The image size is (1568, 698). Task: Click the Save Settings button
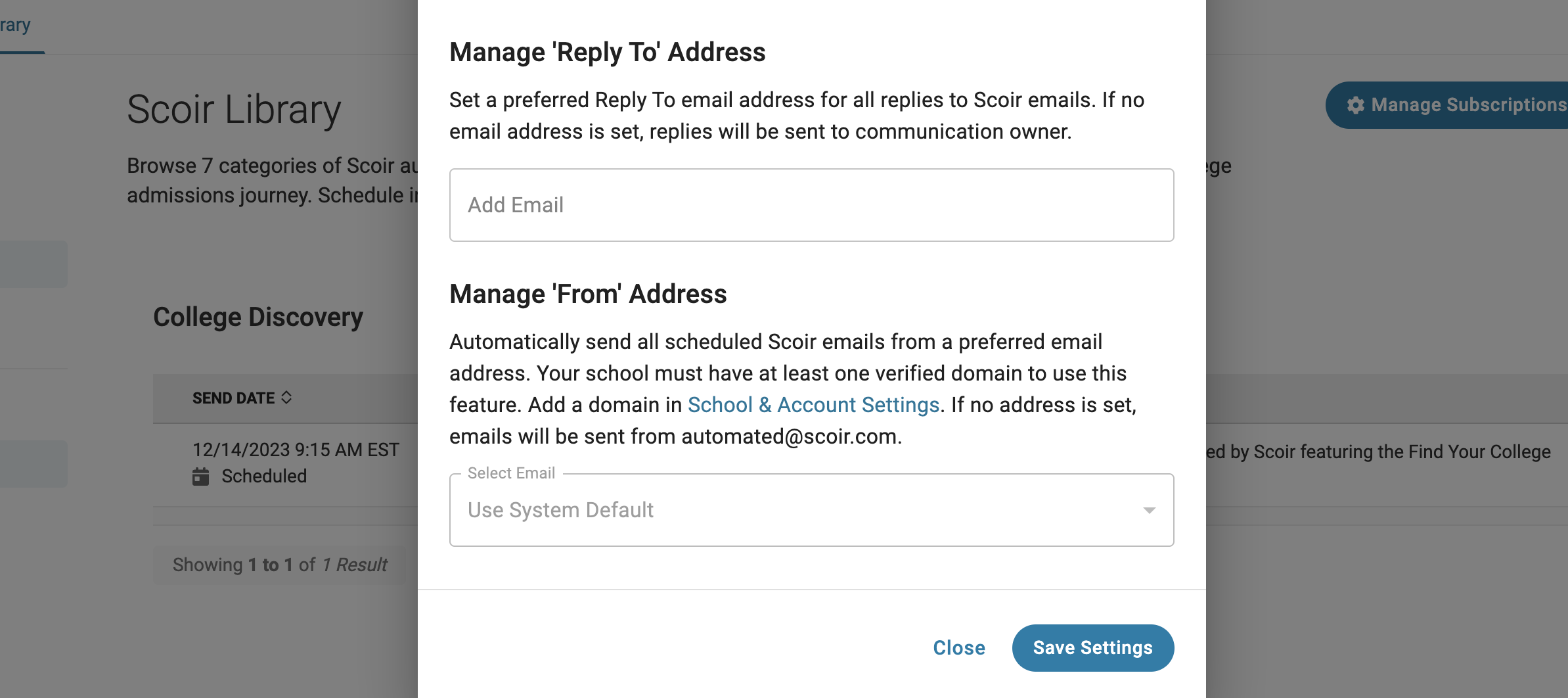(x=1093, y=648)
